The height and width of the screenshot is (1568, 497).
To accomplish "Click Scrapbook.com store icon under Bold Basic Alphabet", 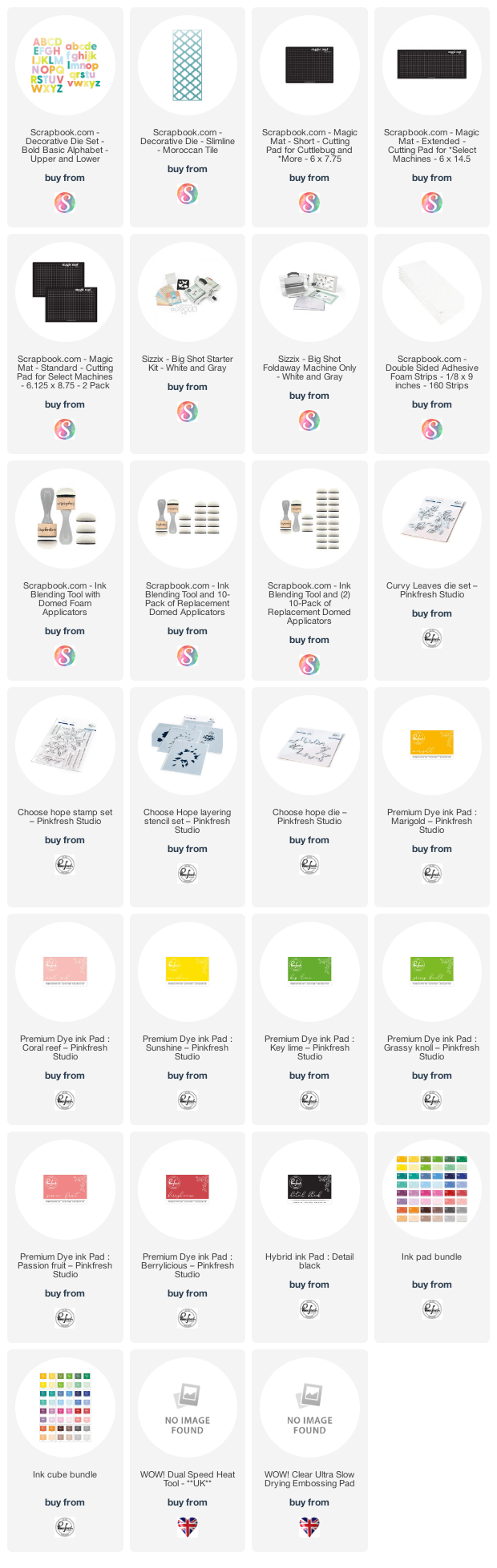I will 65,202.
